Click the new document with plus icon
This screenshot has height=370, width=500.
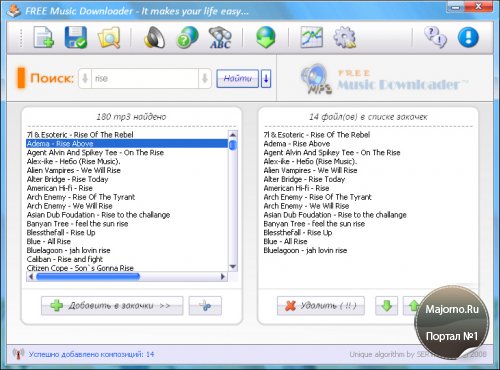pyautogui.click(x=43, y=37)
